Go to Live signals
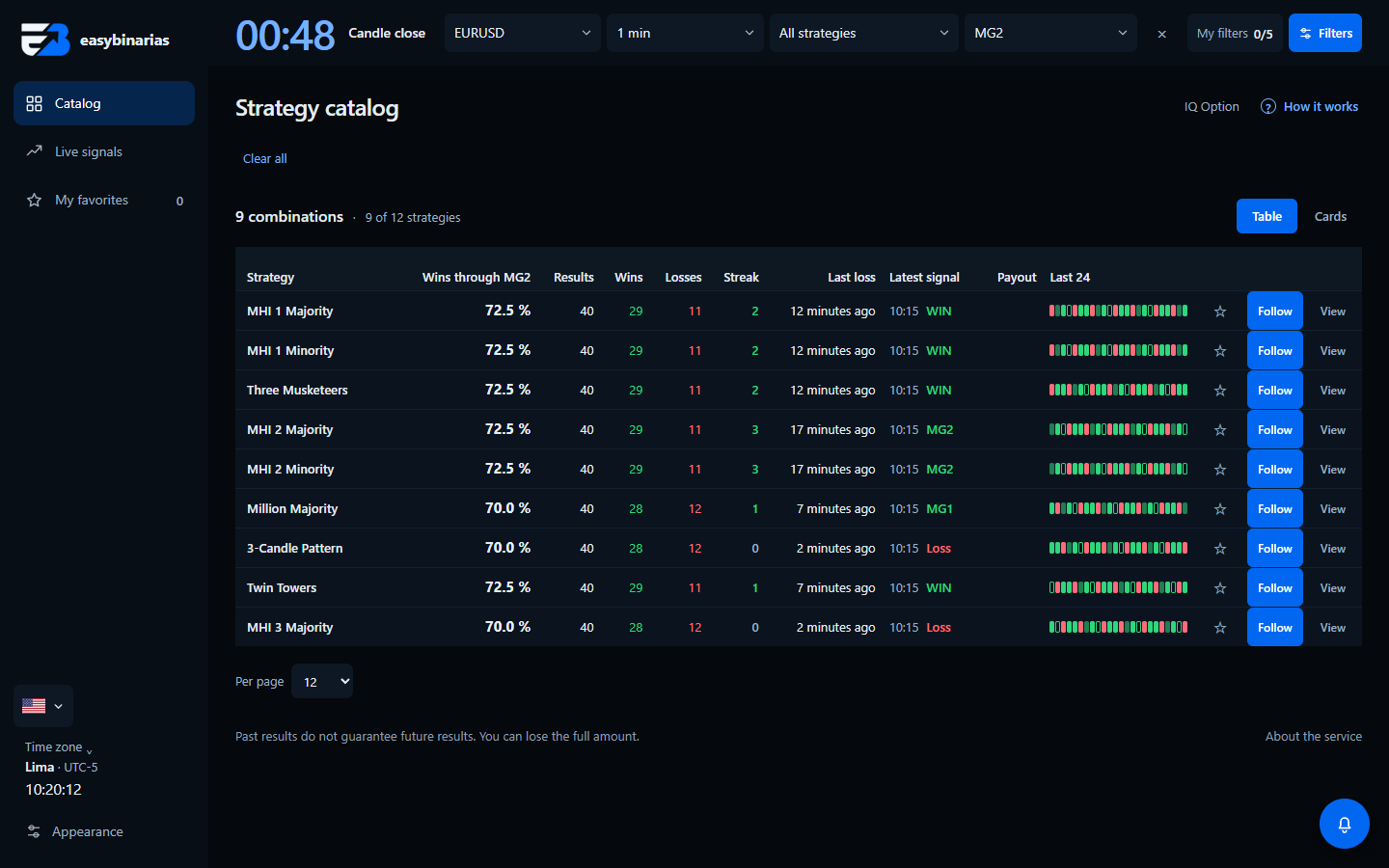This screenshot has height=868, width=1389. tap(104, 151)
